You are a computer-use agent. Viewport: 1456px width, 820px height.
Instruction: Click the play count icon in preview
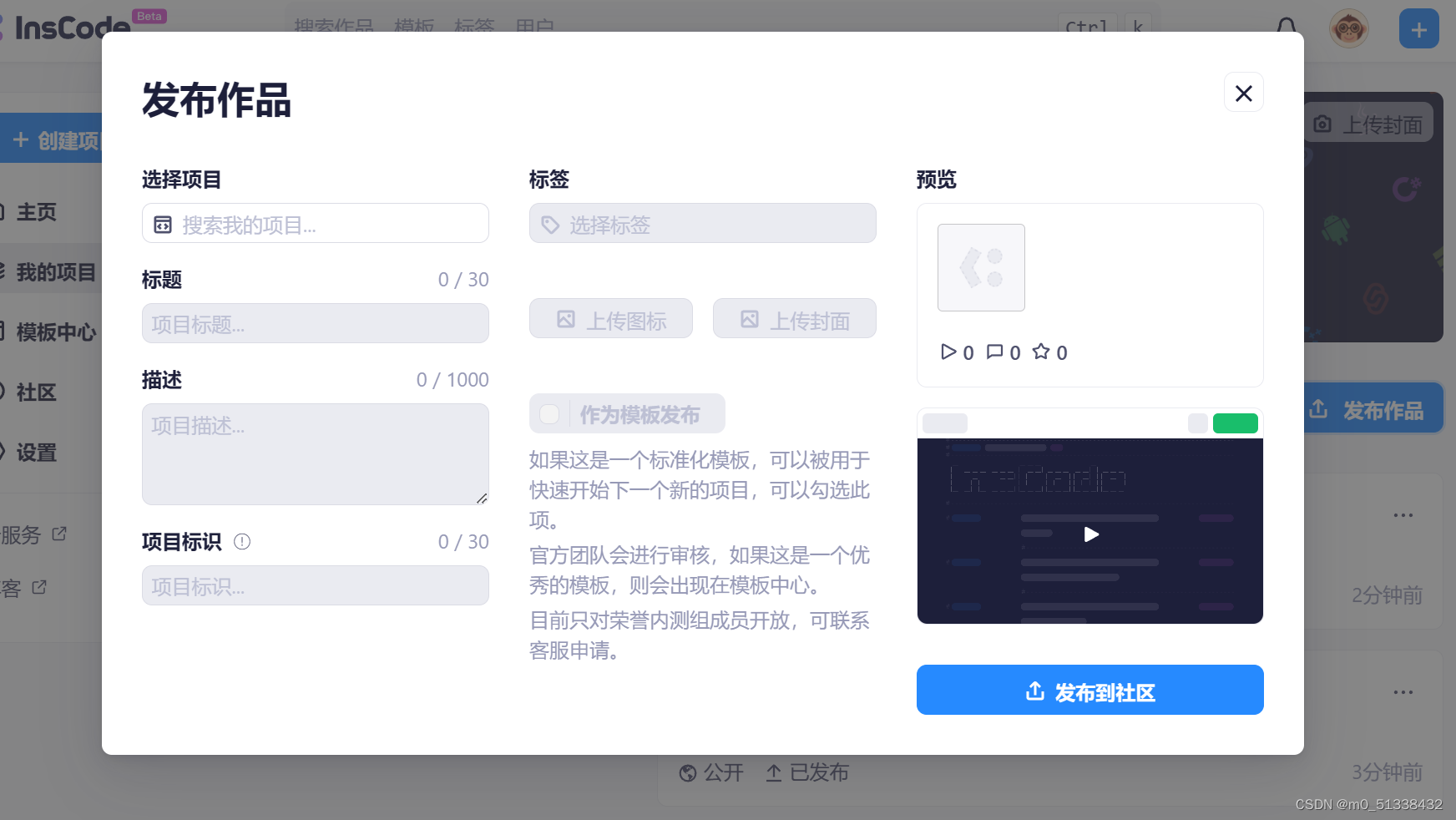tap(948, 352)
